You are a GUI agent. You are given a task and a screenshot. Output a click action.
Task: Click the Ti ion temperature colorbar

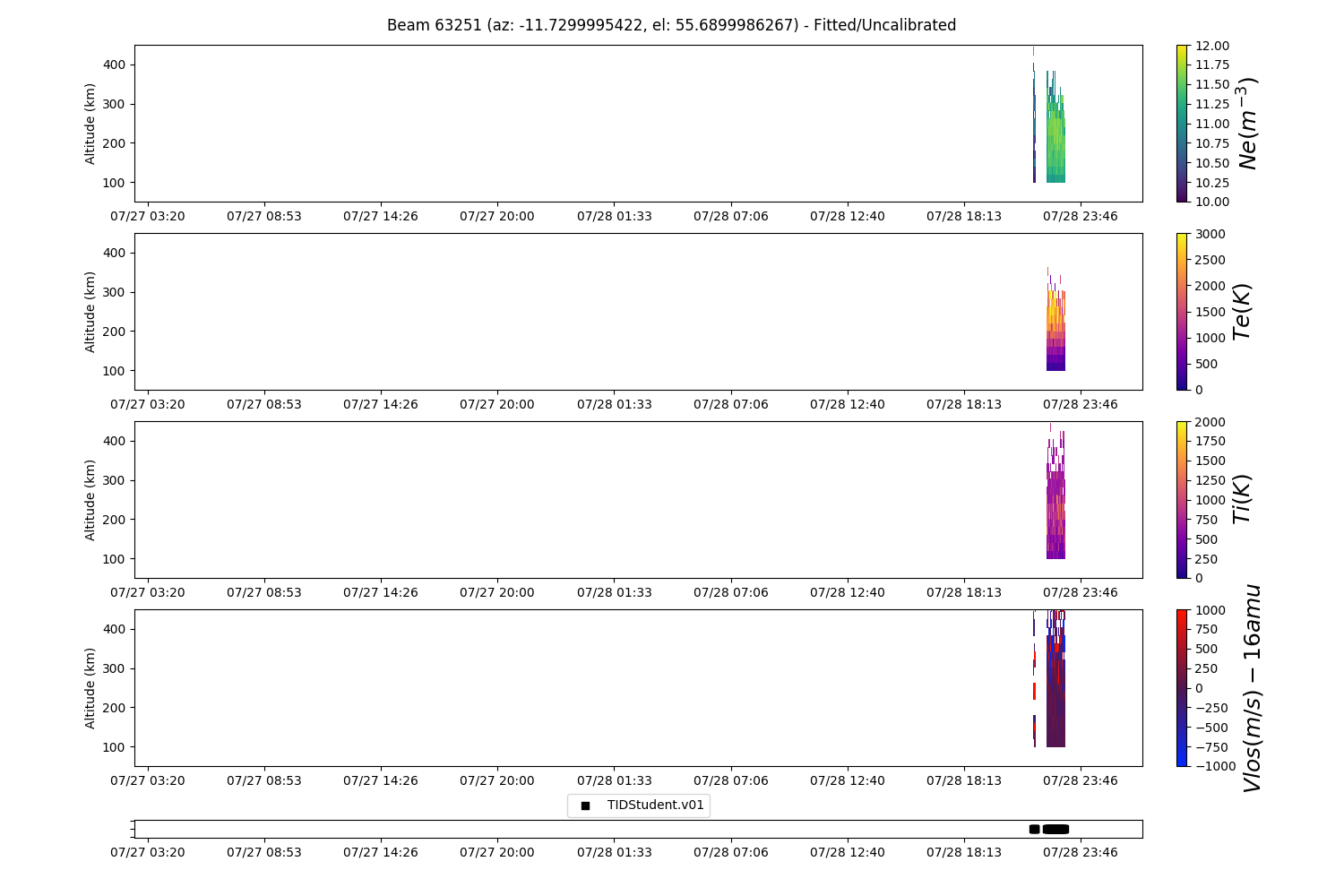(1183, 500)
